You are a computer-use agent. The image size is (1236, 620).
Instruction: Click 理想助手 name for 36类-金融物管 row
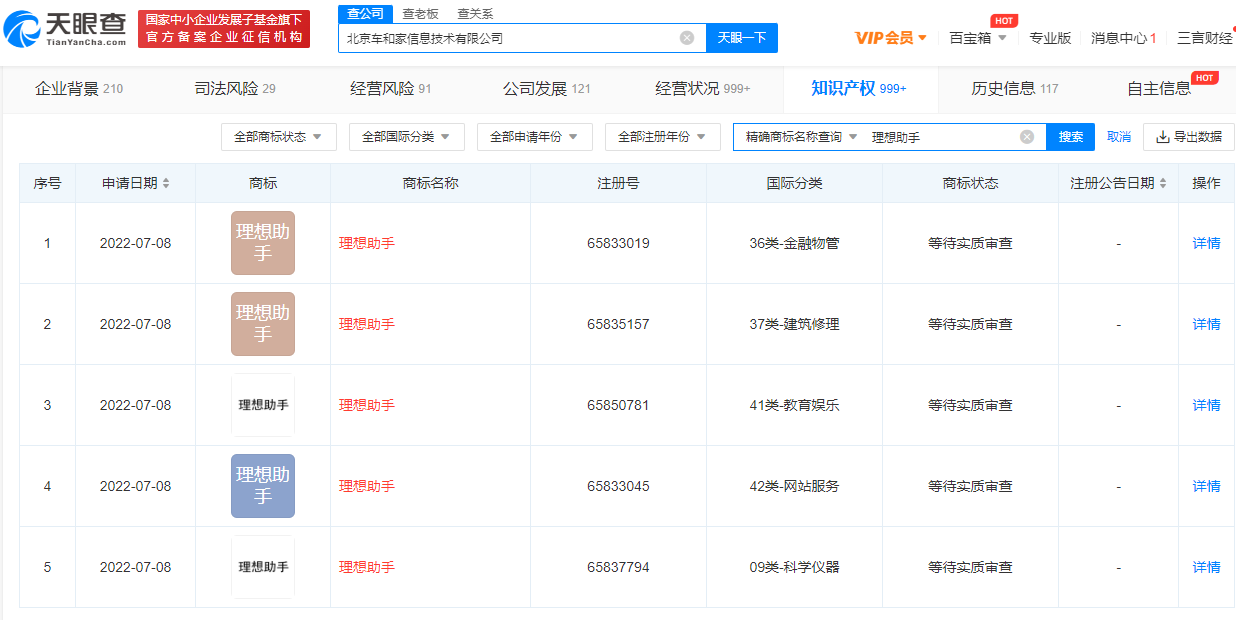tap(367, 243)
